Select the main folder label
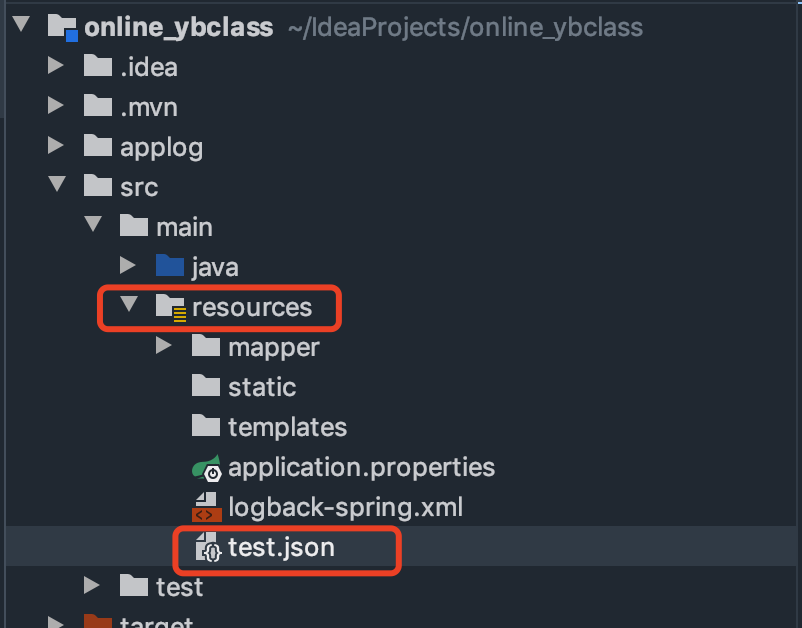This screenshot has height=628, width=802. click(184, 227)
